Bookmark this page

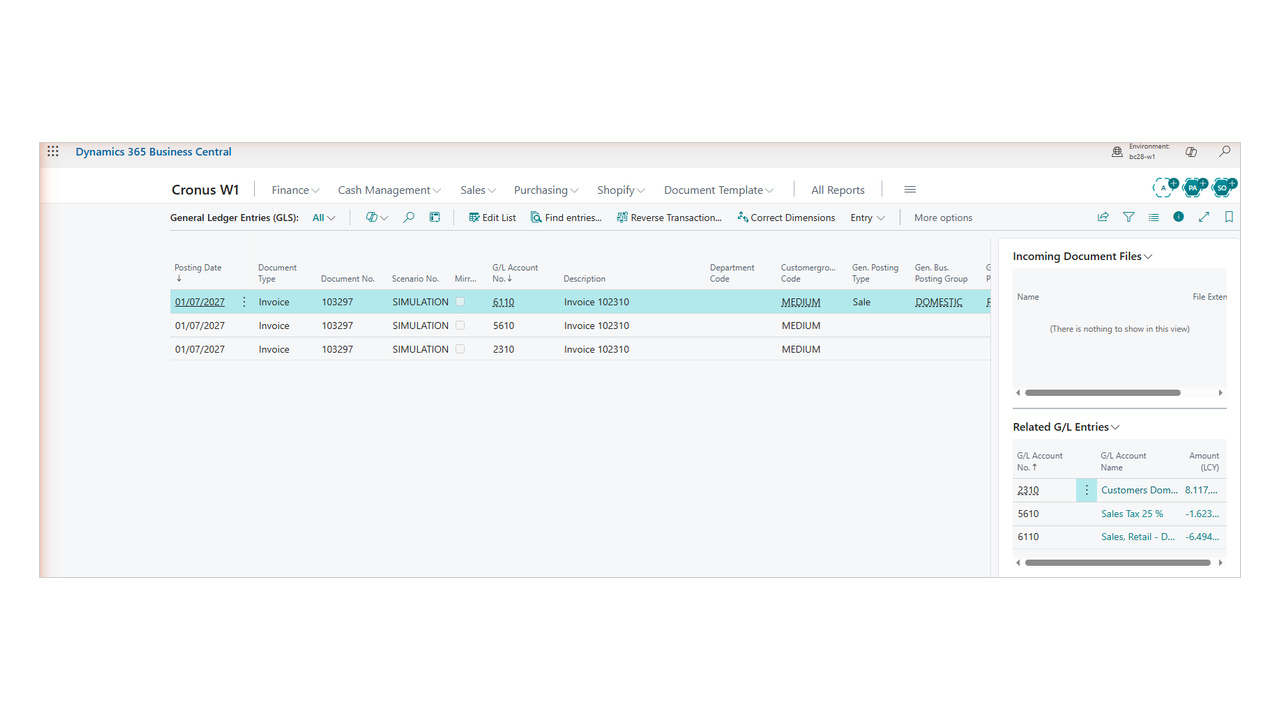(x=1229, y=217)
